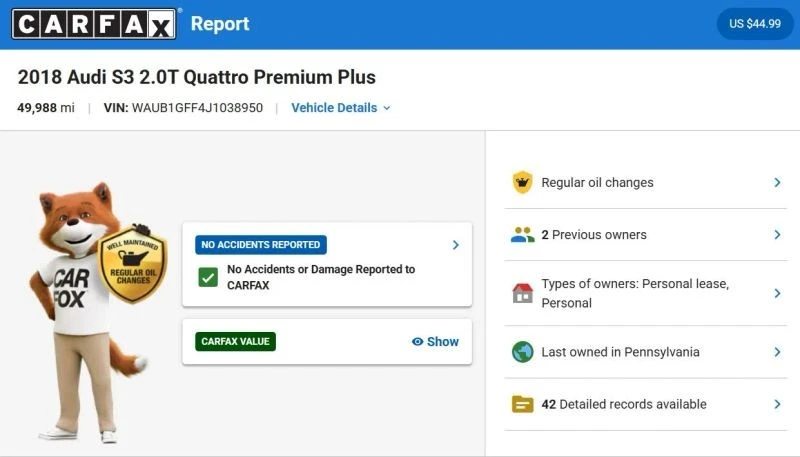The image size is (800, 457).
Task: Click the globe icon for last owned location
Action: tap(522, 352)
